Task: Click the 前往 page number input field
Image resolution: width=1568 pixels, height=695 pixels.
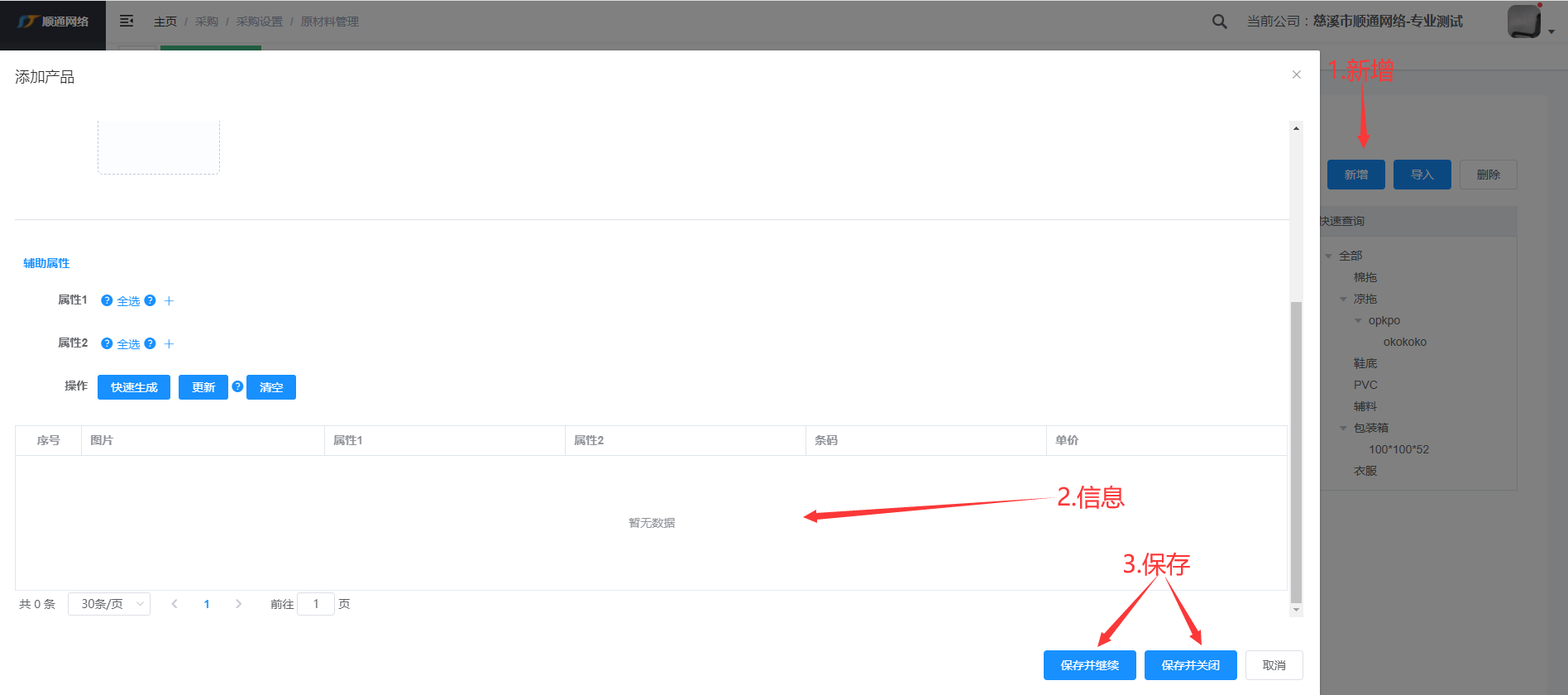Action: (316, 604)
